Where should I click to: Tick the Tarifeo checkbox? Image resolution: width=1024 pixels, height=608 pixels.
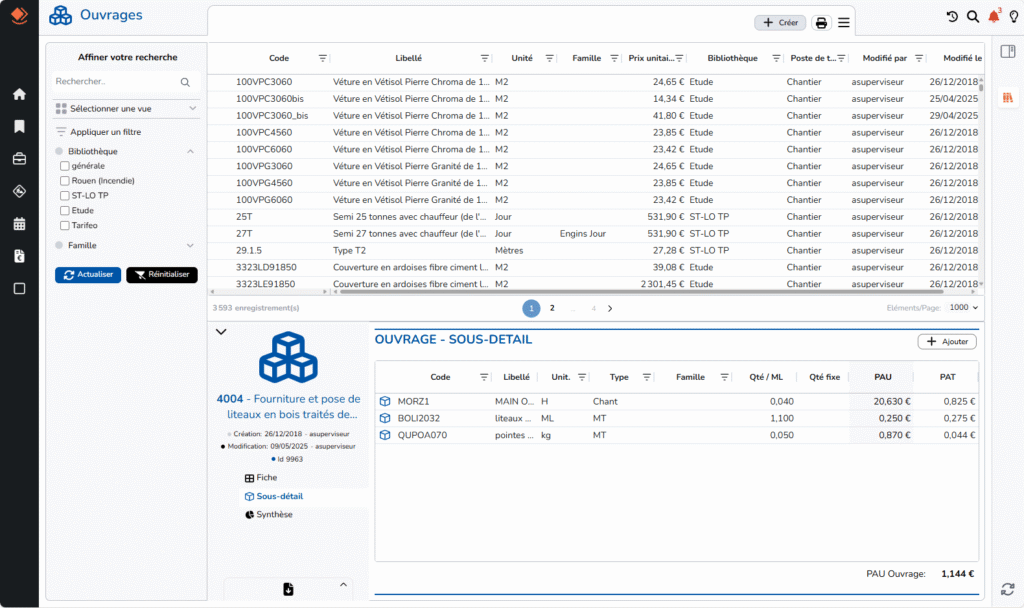point(65,226)
